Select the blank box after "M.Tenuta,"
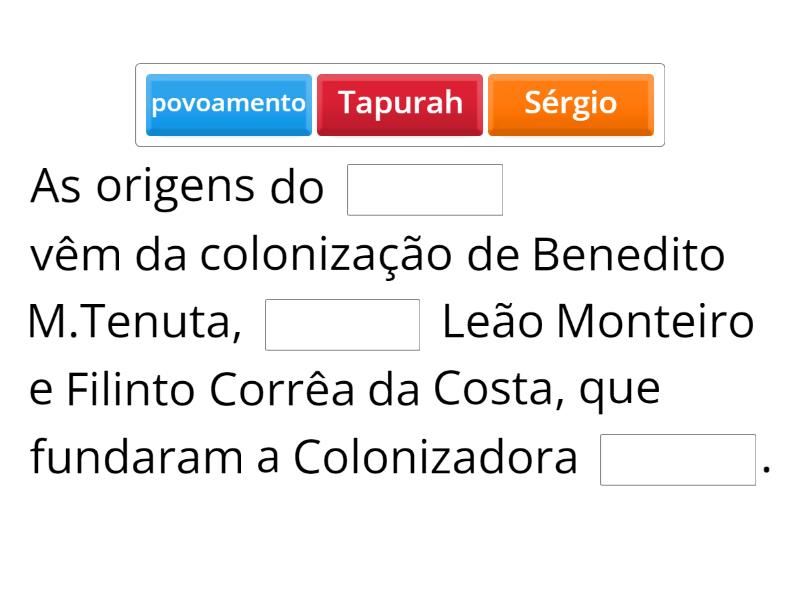Screen dimensions: 800x600 coord(342,325)
